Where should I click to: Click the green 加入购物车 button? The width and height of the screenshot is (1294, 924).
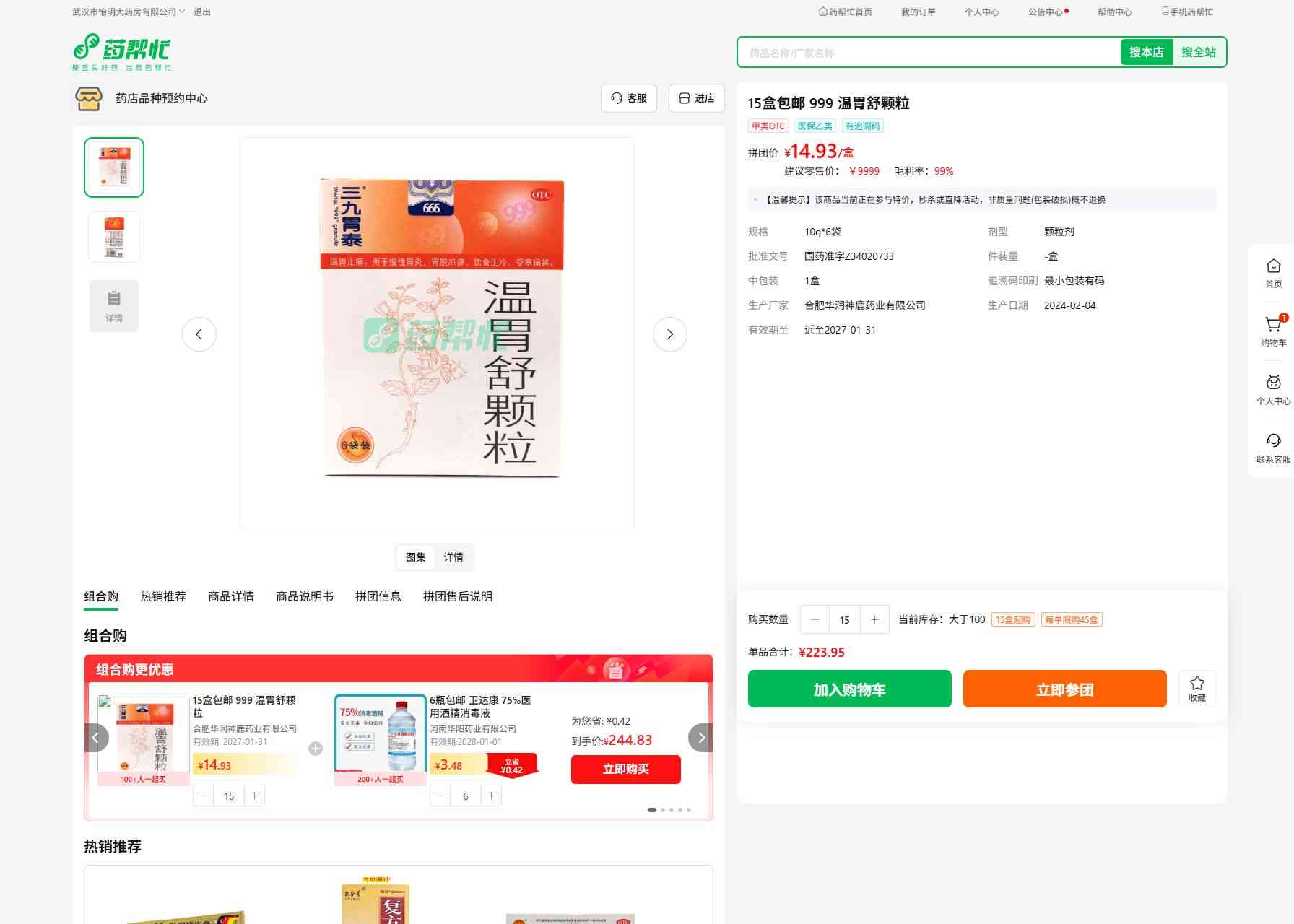[x=849, y=689]
